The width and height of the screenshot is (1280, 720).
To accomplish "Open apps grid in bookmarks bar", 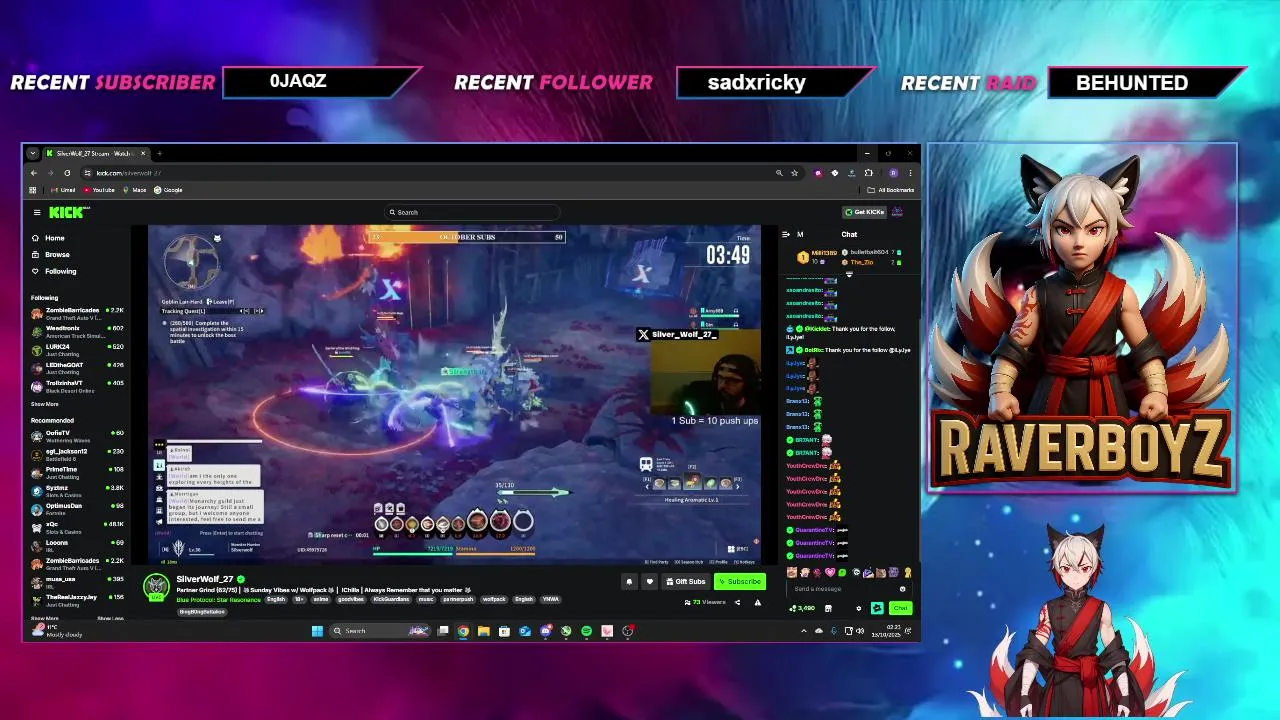I will tap(32, 190).
